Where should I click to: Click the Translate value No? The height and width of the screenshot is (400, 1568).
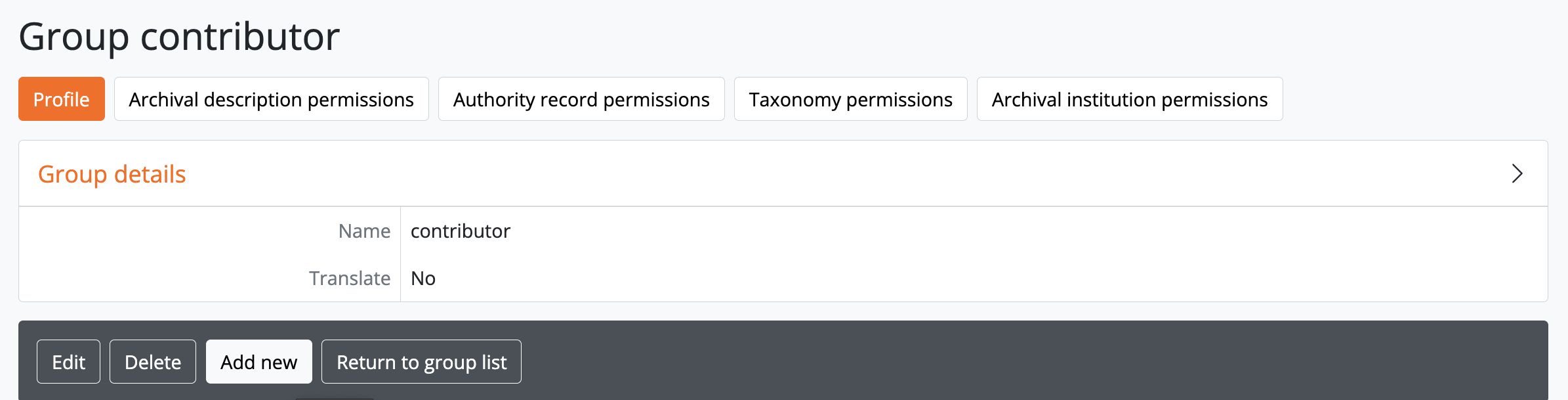coord(423,278)
